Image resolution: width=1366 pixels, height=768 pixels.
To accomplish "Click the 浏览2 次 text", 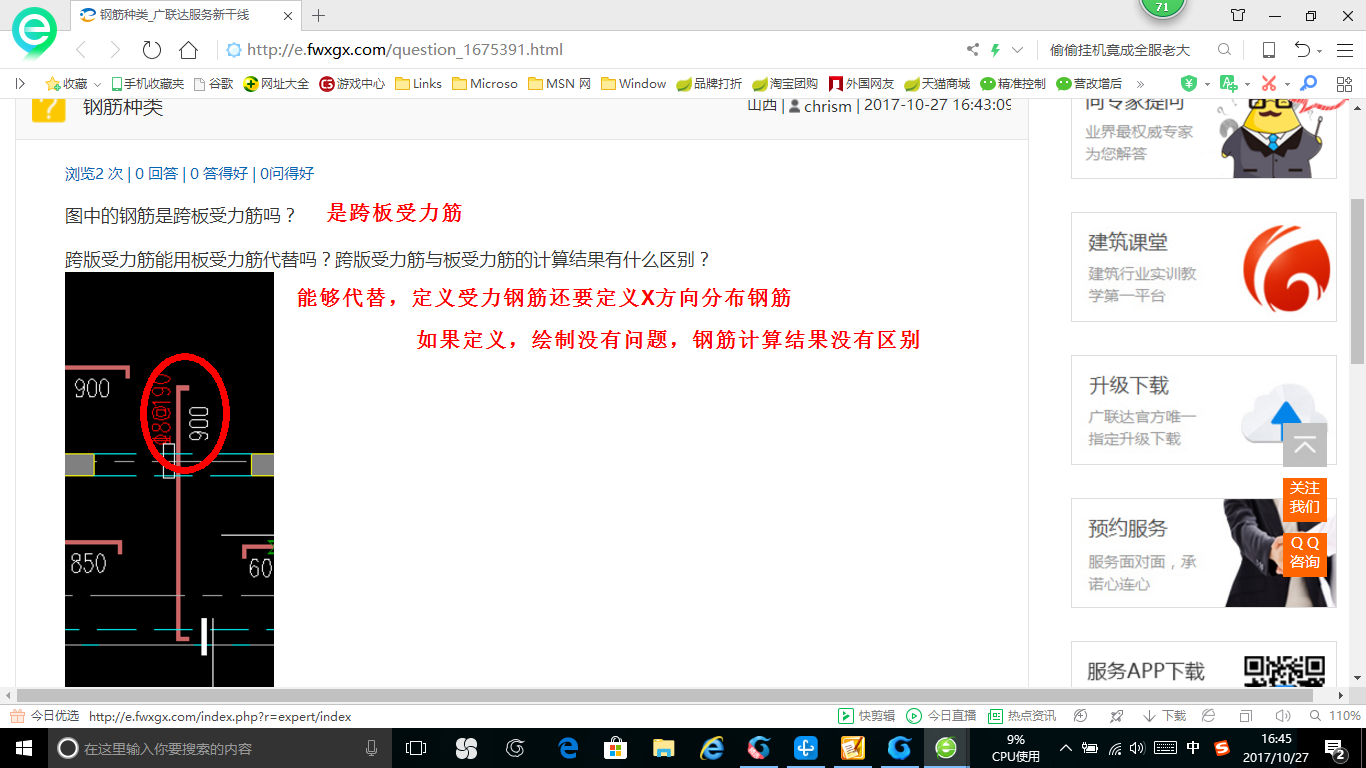I will click(x=94, y=173).
